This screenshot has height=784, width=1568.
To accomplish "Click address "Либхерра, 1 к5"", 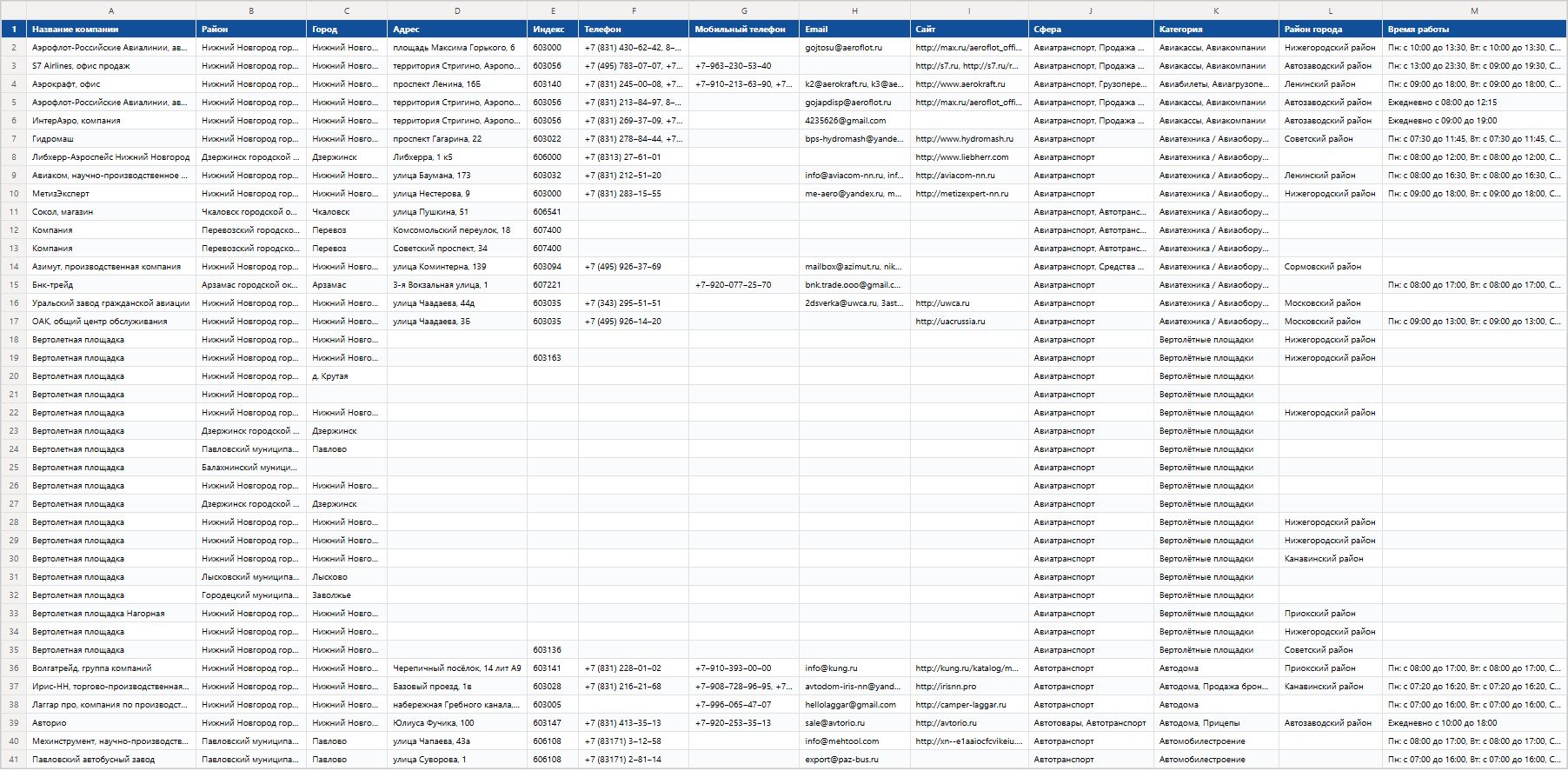I will pyautogui.click(x=457, y=157).
